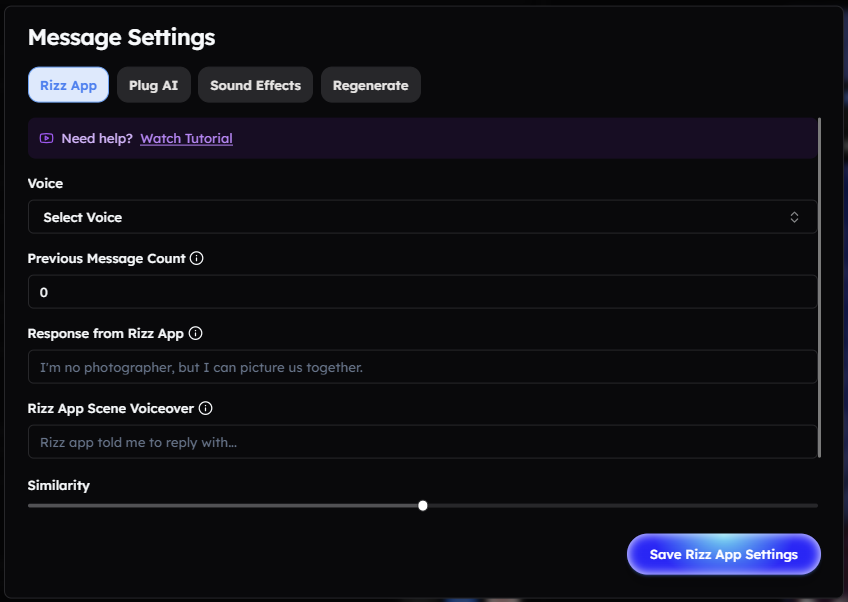Select the Sound Effects tab

click(255, 85)
